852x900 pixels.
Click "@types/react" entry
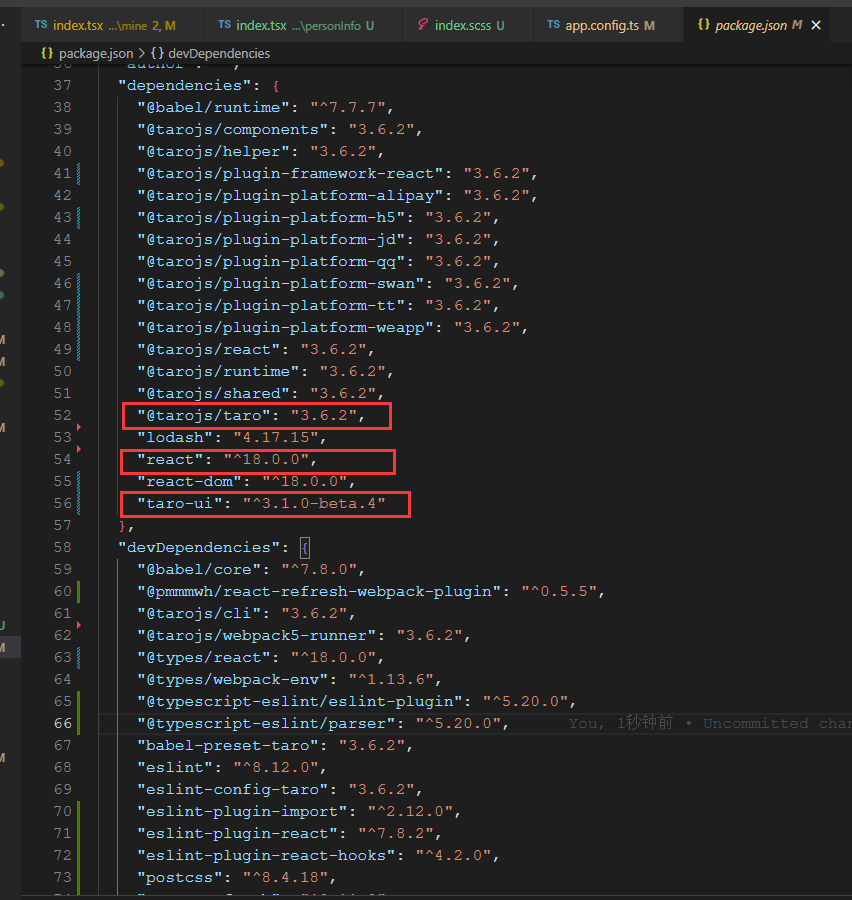(x=260, y=658)
